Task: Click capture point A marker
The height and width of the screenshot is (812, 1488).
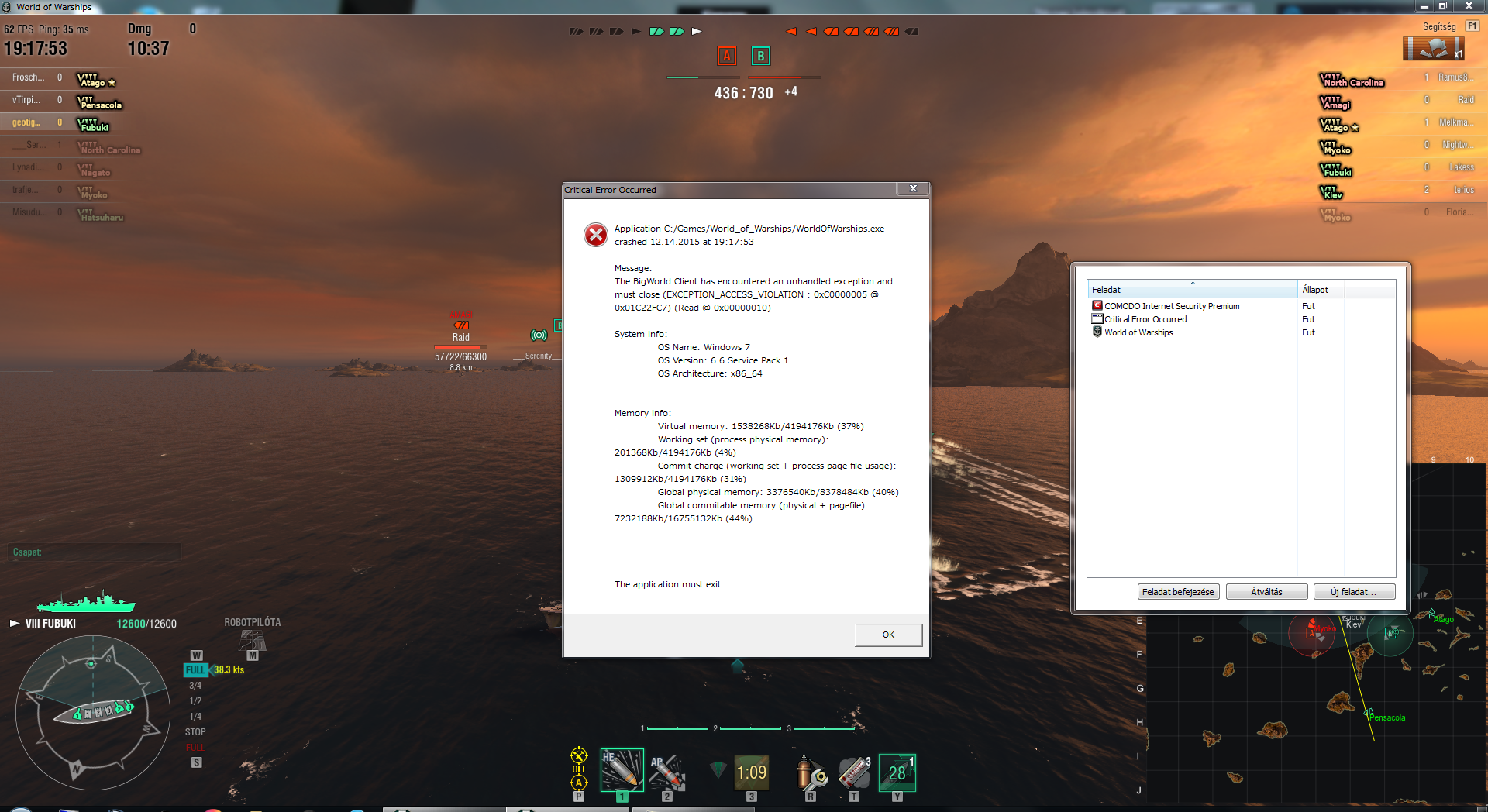Action: pos(727,56)
